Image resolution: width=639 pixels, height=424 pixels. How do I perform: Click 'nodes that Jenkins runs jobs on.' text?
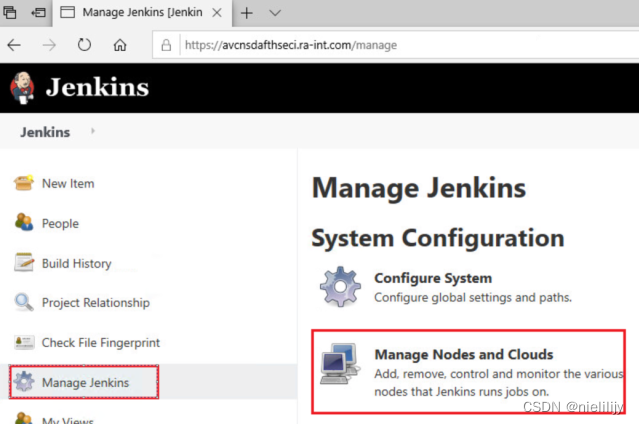(x=461, y=391)
